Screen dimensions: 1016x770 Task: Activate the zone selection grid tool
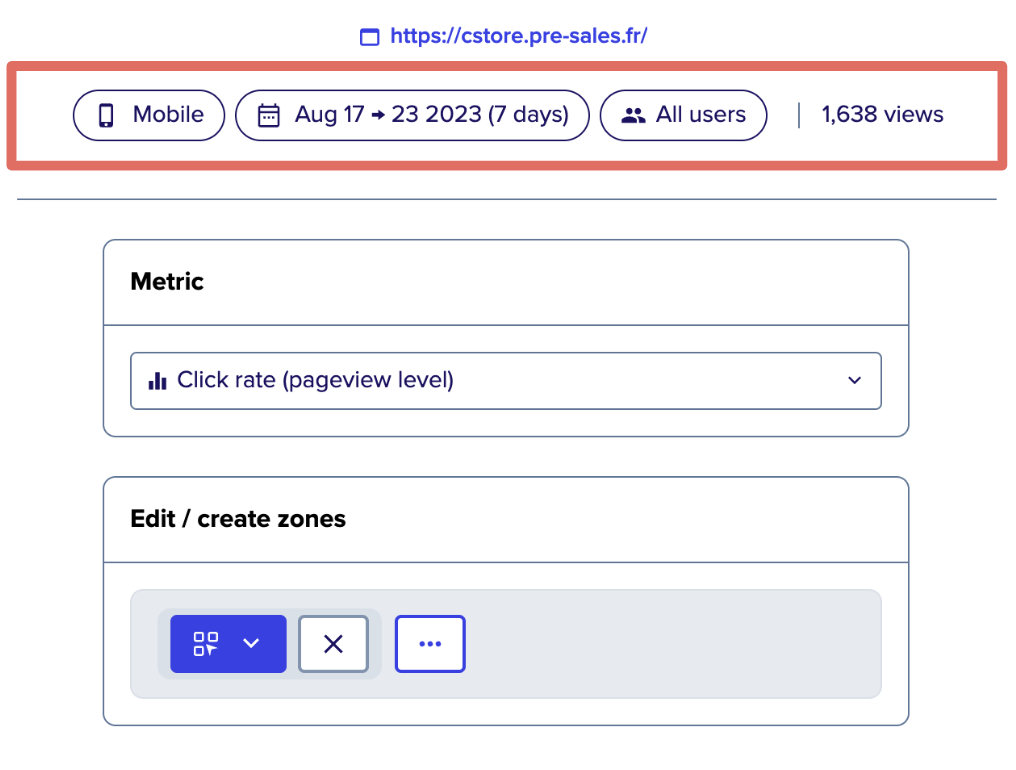[206, 644]
